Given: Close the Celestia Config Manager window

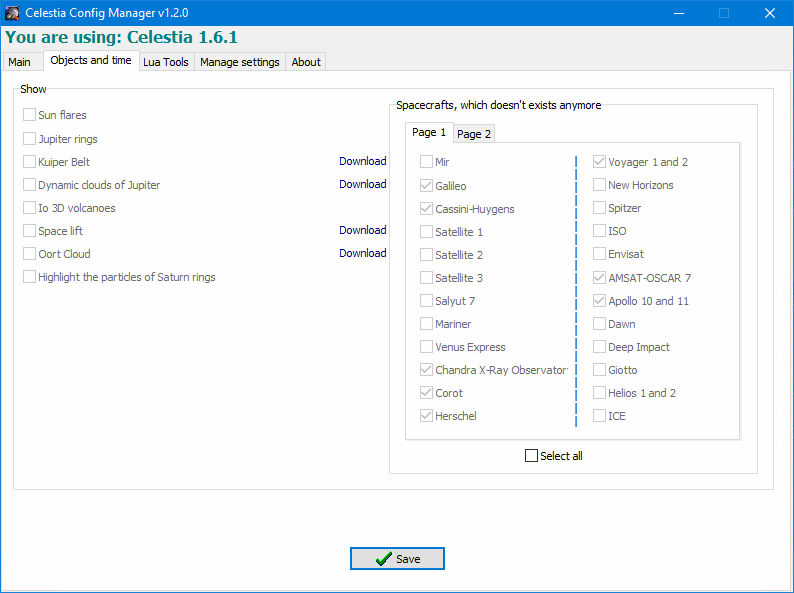Looking at the screenshot, I should [770, 13].
